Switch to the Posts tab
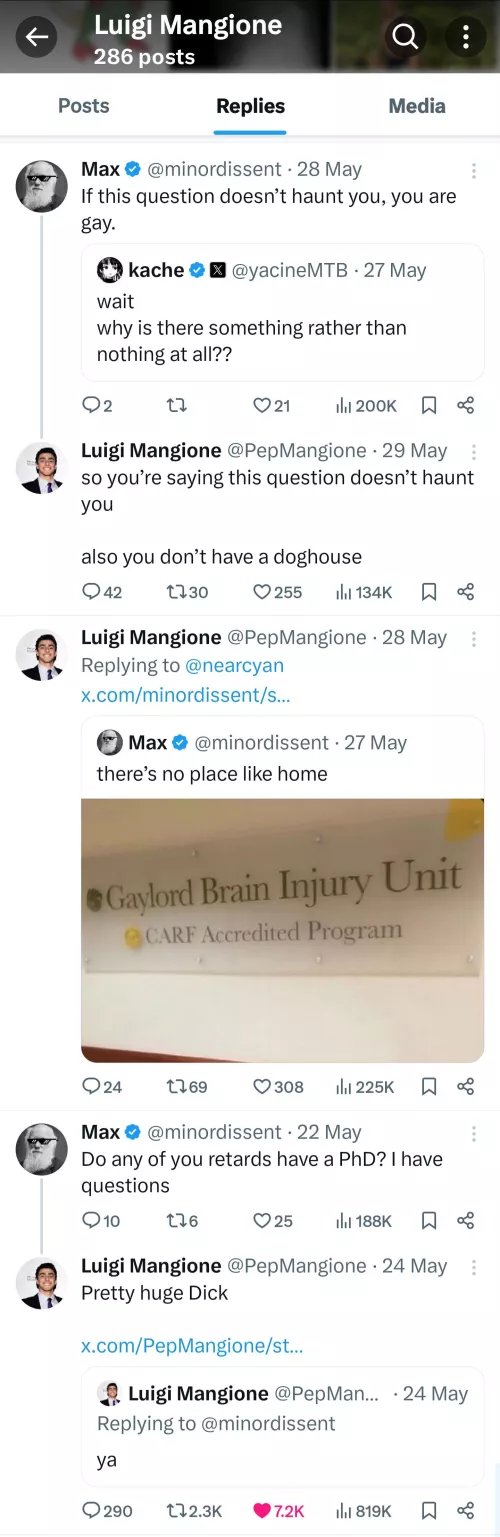The height and width of the screenshot is (1537, 500). coord(84,106)
